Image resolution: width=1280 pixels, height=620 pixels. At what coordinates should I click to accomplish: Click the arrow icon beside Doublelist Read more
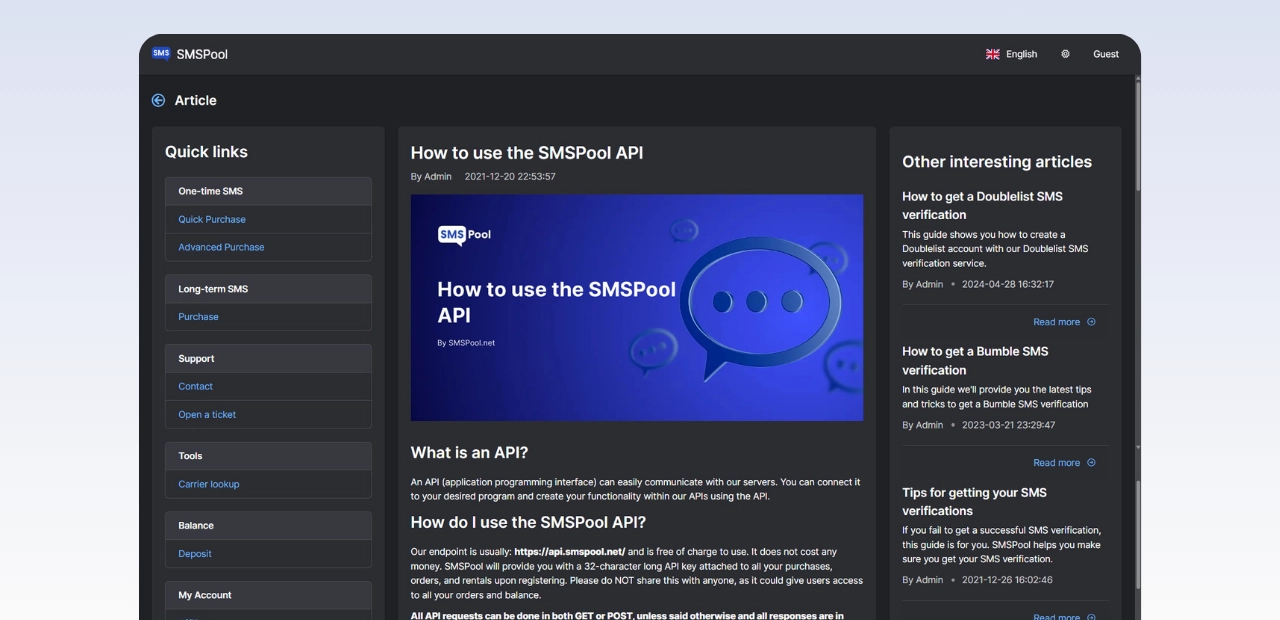click(x=1091, y=322)
